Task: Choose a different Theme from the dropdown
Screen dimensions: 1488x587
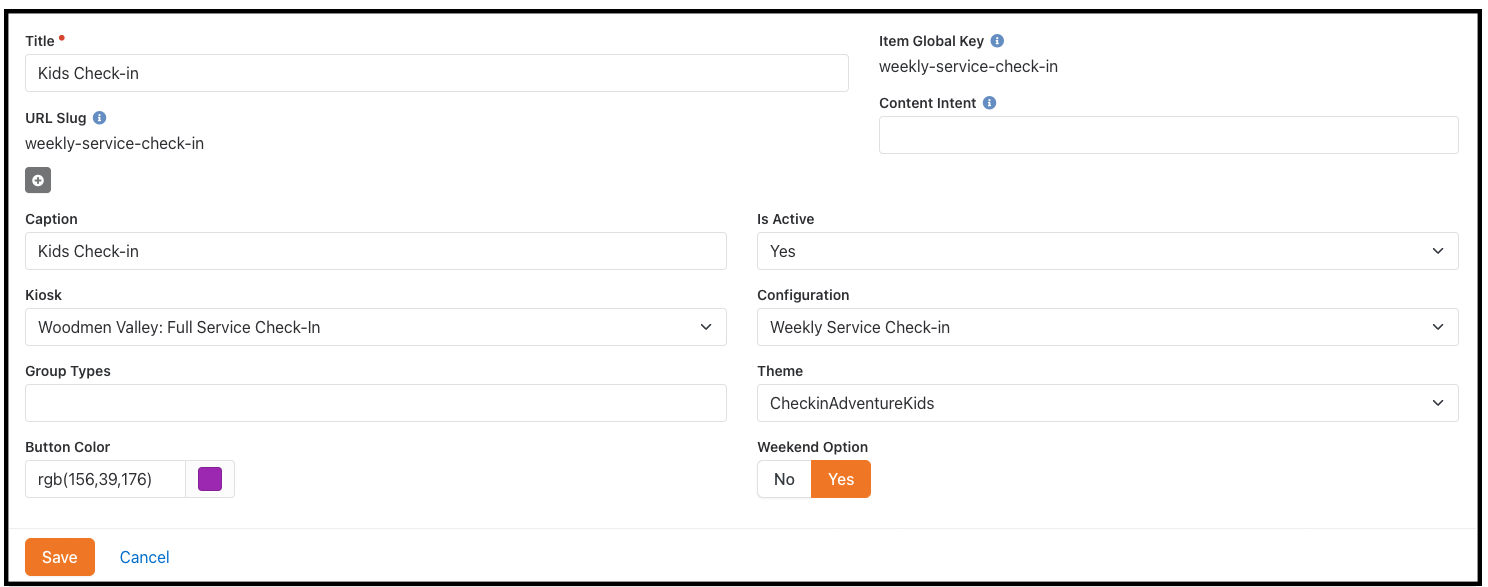Action: (x=1107, y=403)
